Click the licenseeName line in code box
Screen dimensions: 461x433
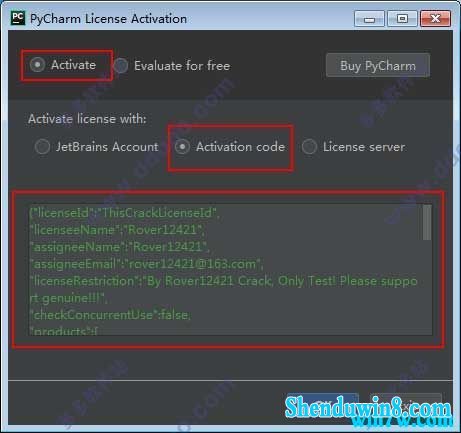tap(117, 230)
